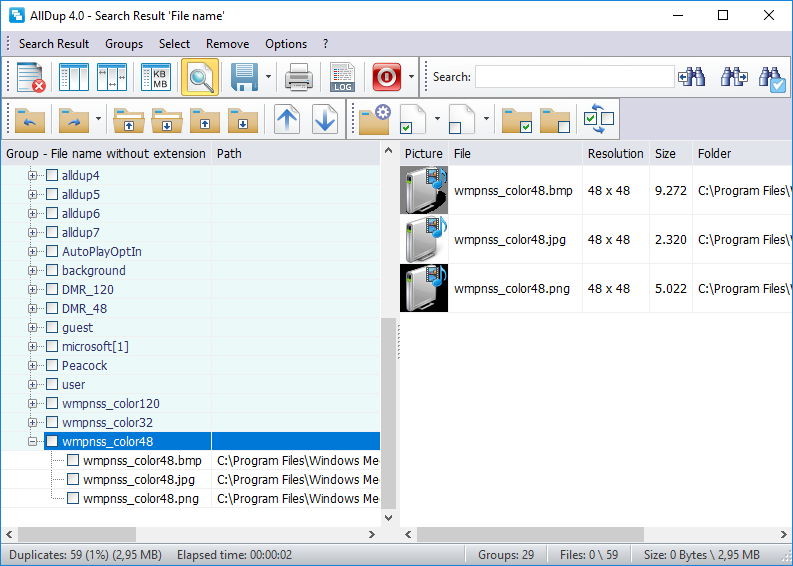Viewport: 793px width, 566px height.
Task: Toggle the magnifier preview icon
Action: point(200,77)
